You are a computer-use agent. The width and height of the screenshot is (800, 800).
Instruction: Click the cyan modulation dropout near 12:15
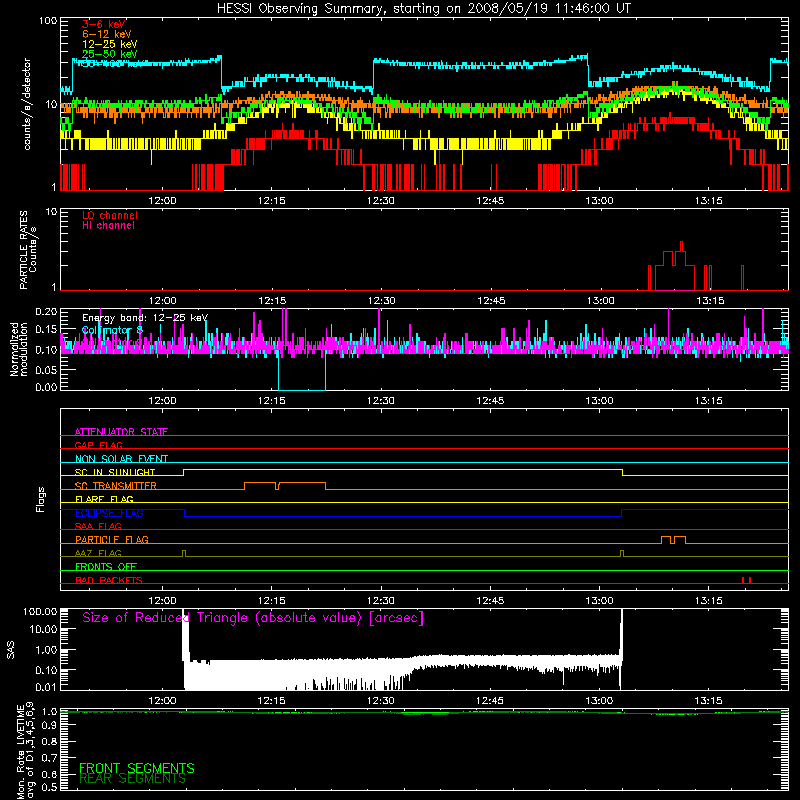tap(302, 372)
